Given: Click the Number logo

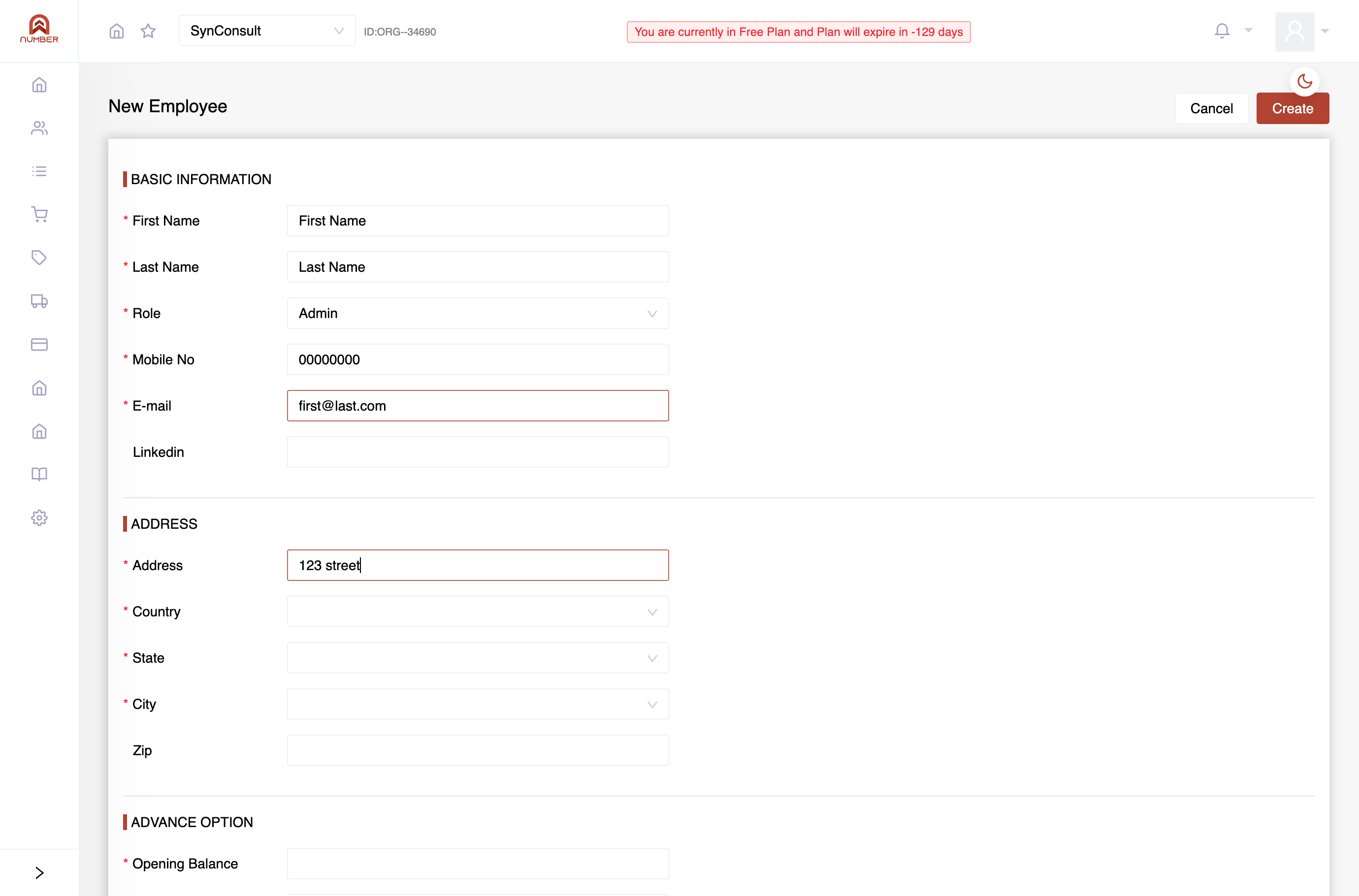Looking at the screenshot, I should (x=39, y=29).
